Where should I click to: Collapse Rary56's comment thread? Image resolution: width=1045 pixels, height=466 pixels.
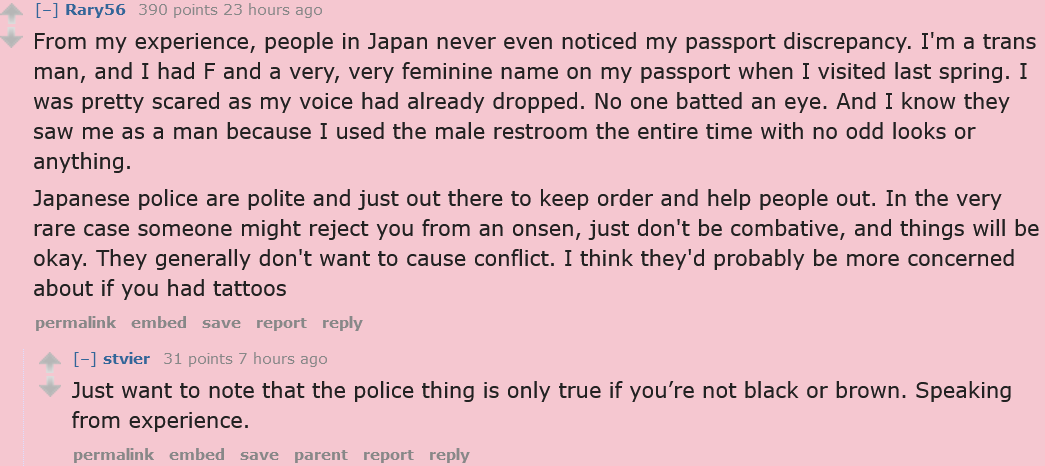click(x=47, y=10)
